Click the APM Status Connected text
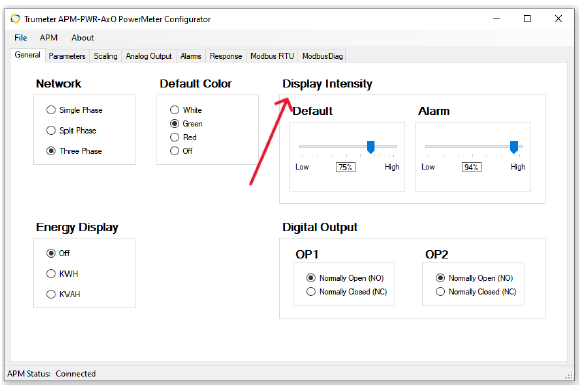Viewport: 580px width, 389px height. click(x=51, y=374)
